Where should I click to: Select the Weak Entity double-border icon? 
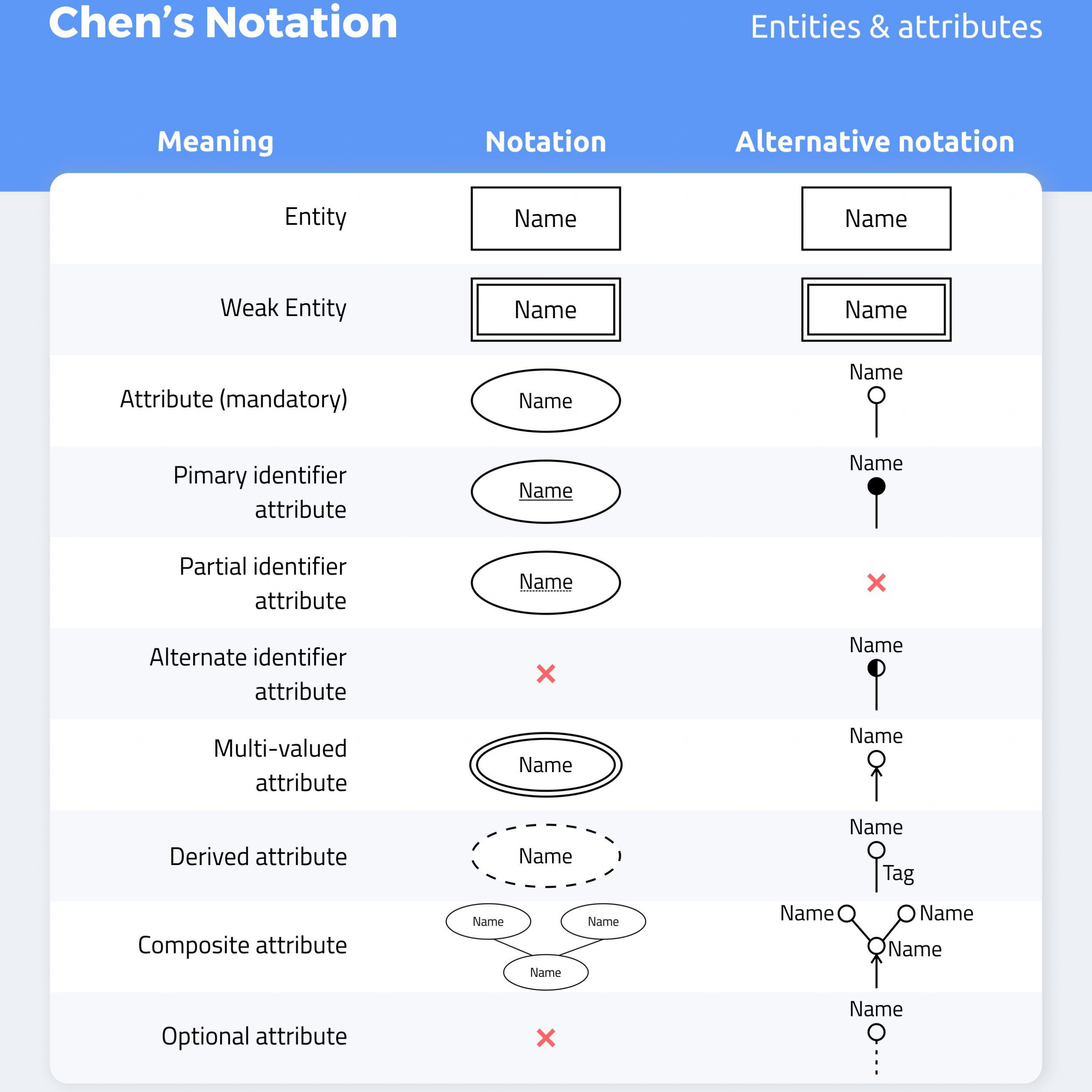click(545, 306)
